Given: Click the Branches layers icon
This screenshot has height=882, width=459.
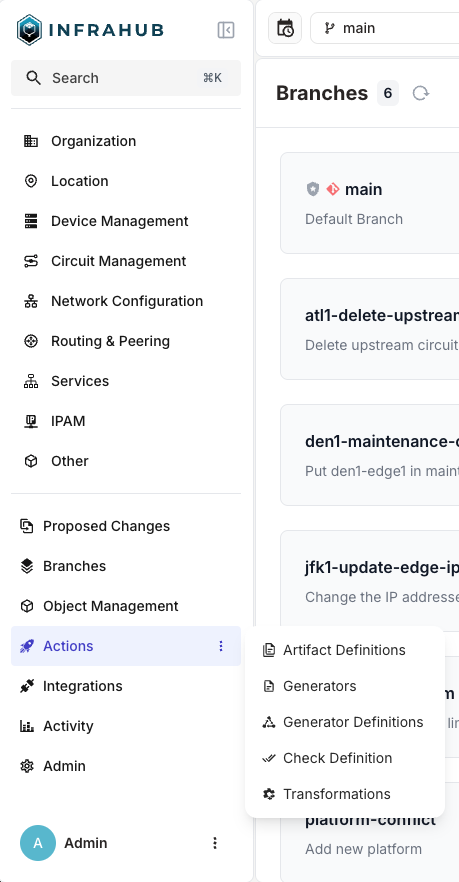Looking at the screenshot, I should coord(26,566).
